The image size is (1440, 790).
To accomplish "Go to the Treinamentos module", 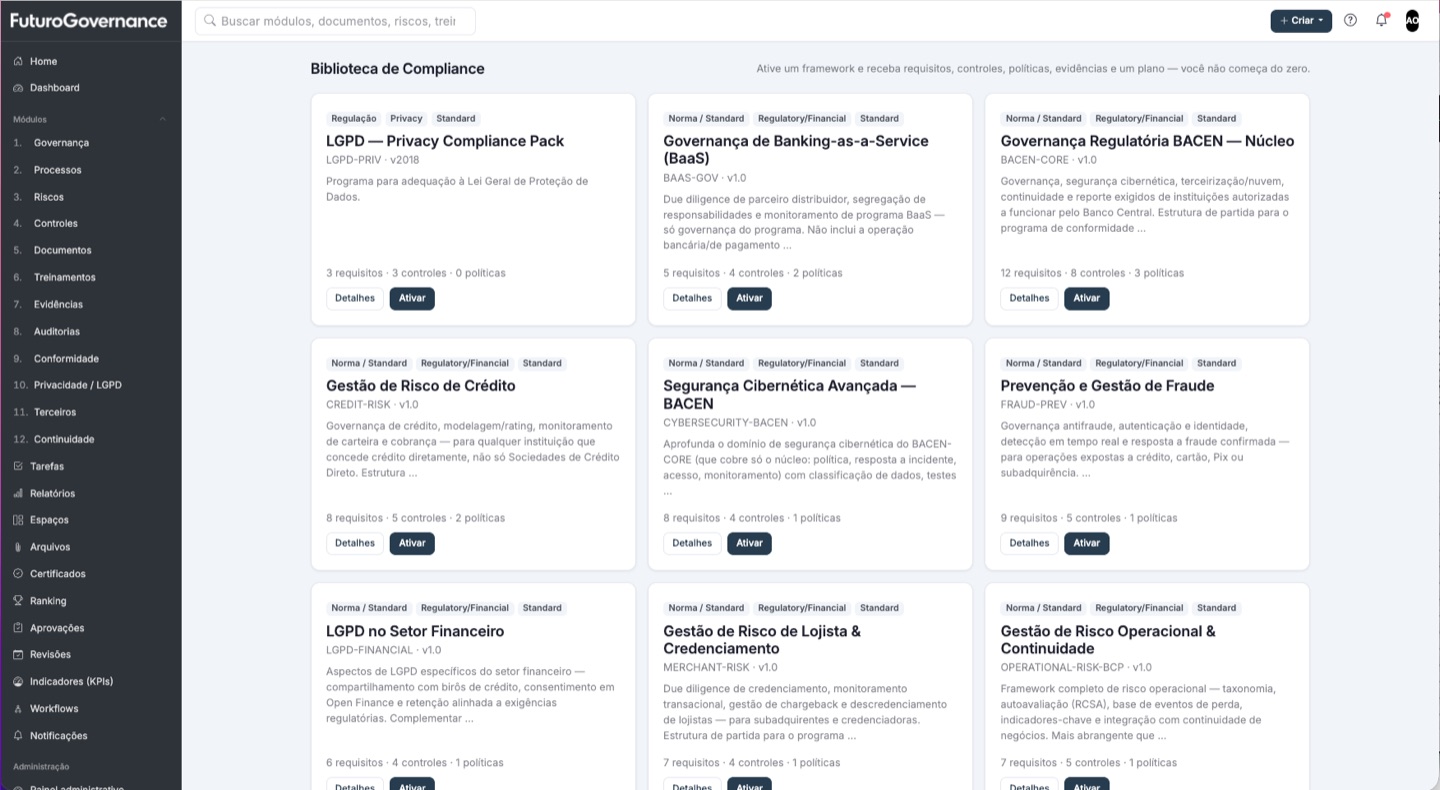I will pyautogui.click(x=65, y=277).
